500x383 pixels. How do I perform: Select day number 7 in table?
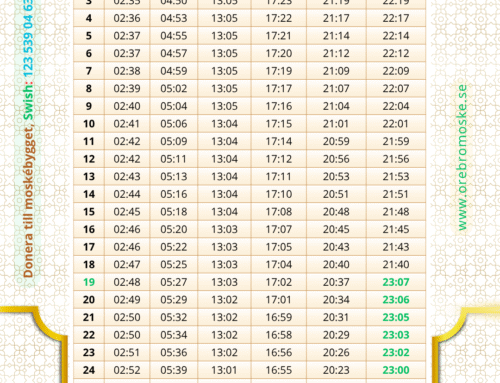pyautogui.click(x=89, y=71)
